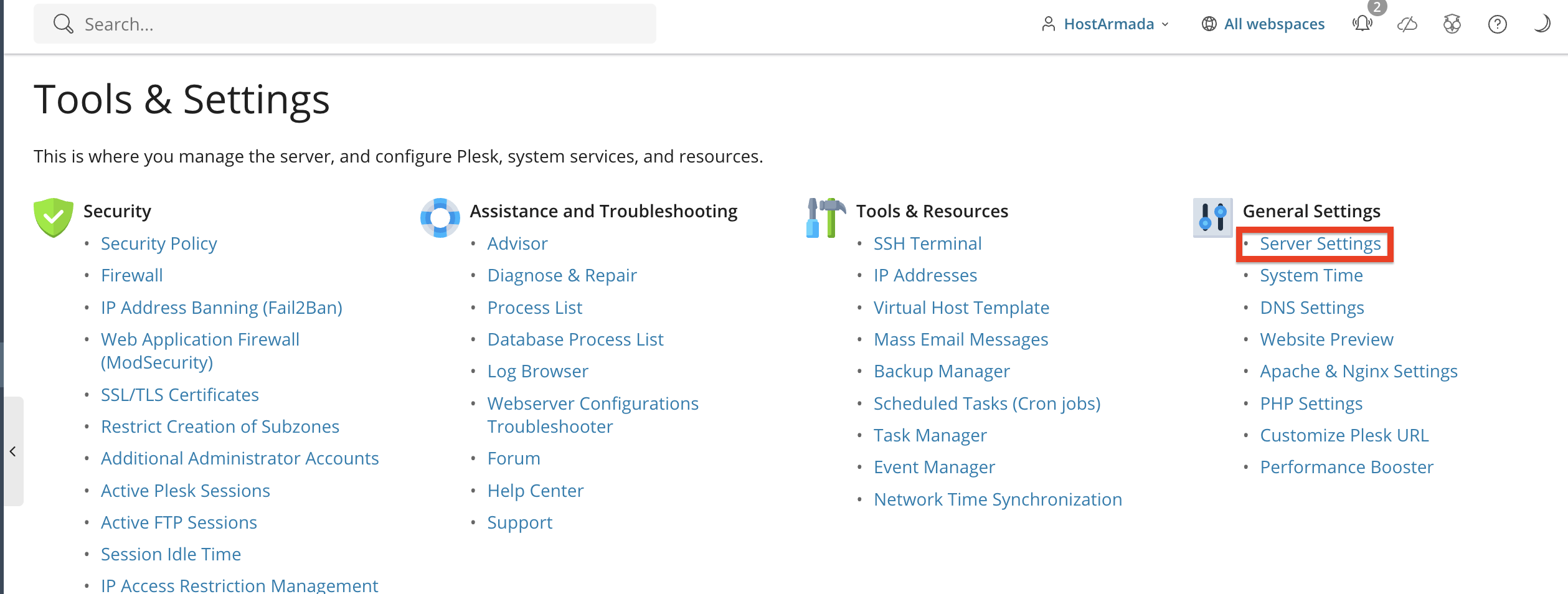Screen dimensions: 1568x594
Task: Open Webserver Configurations Troubleshooter
Action: (593, 415)
